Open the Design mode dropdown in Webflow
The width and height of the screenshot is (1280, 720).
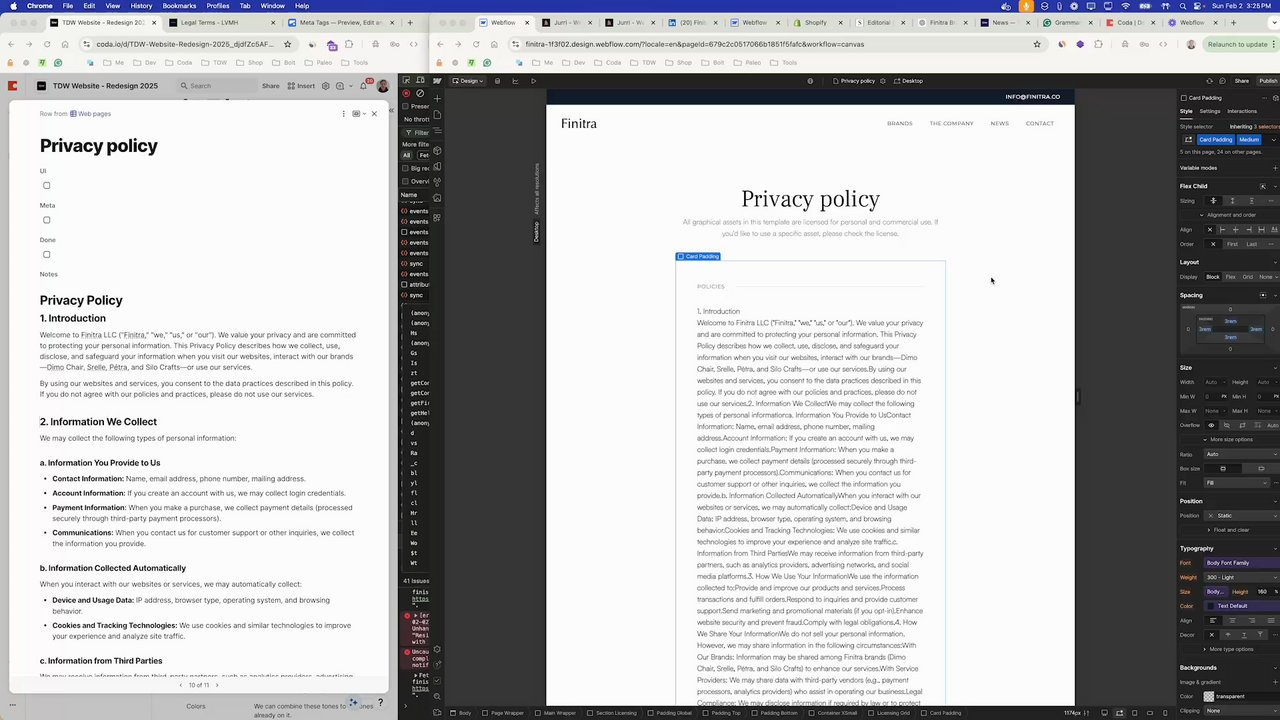coord(468,81)
